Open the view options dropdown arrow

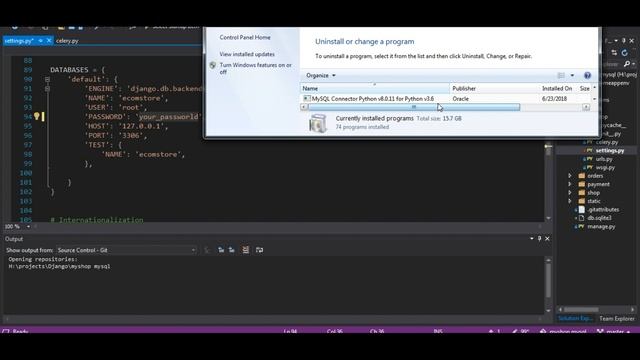572,76
